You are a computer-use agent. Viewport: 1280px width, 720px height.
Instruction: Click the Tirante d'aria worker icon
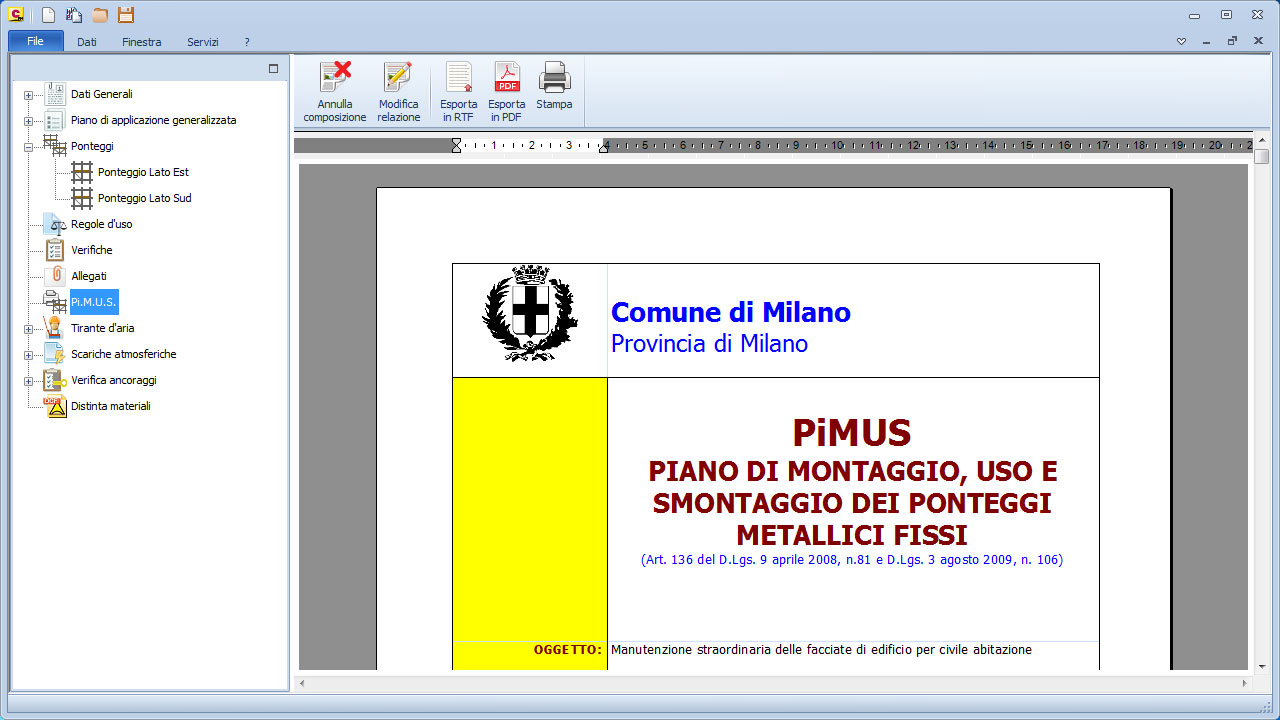(x=54, y=327)
